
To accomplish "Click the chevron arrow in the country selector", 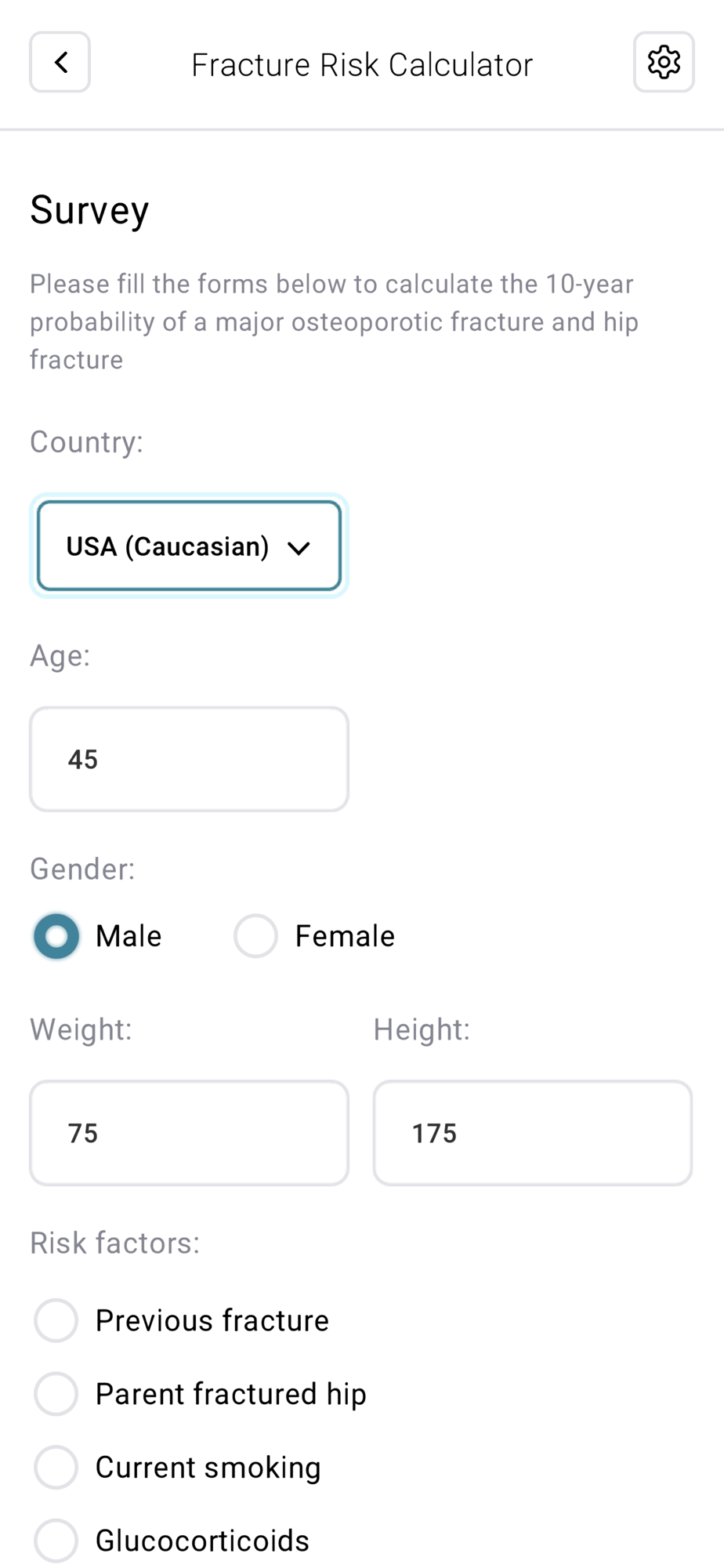I will click(x=299, y=548).
